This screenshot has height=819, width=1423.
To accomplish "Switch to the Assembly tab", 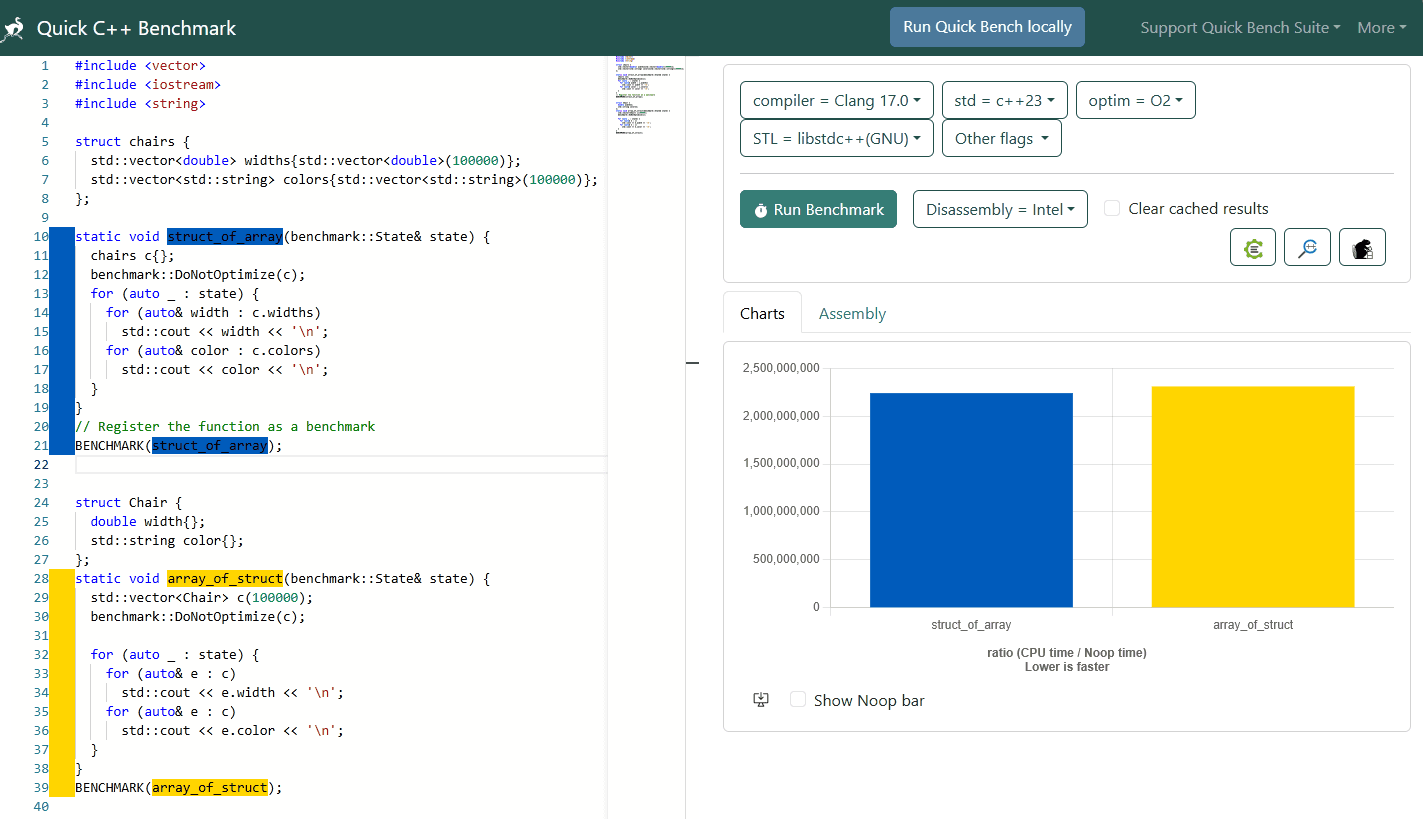I will tap(852, 313).
